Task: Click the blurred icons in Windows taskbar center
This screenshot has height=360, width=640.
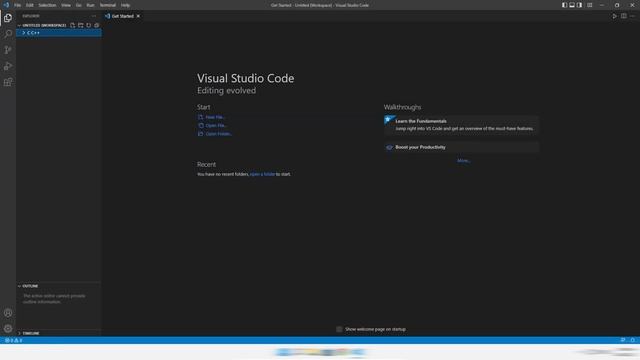Action: (x=320, y=352)
